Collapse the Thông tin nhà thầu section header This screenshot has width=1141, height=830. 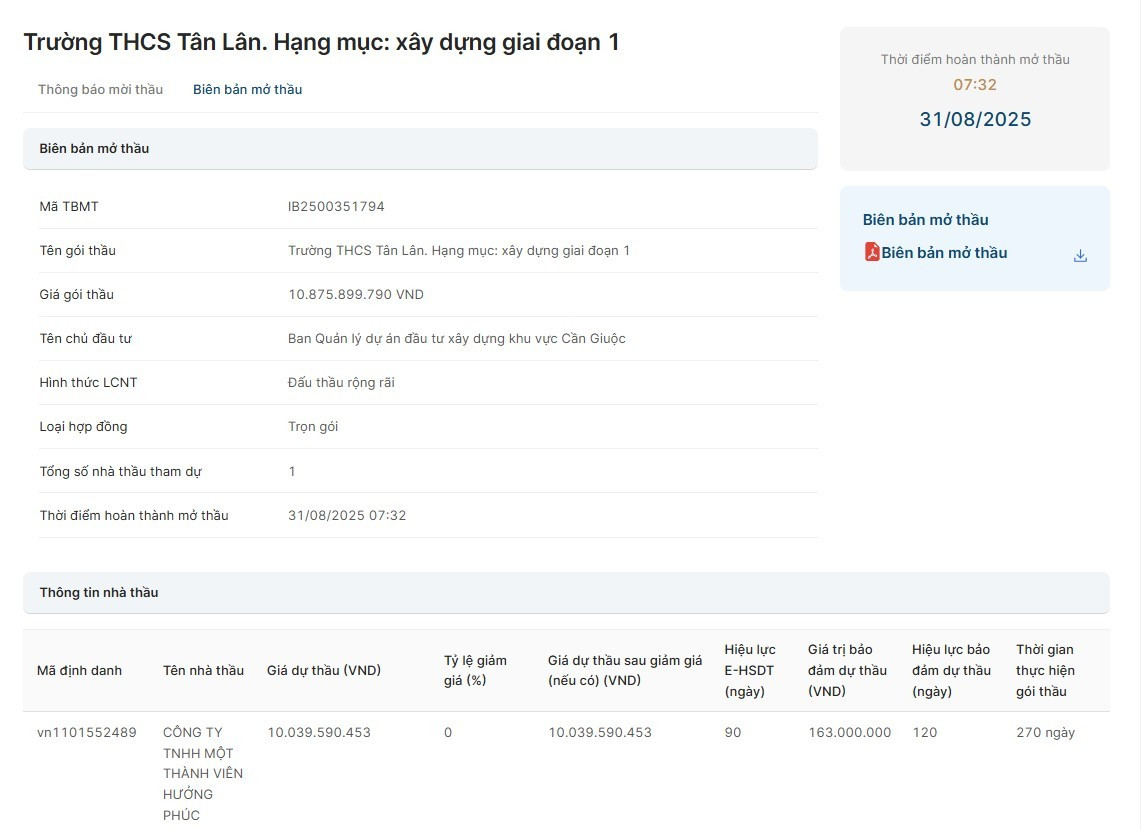(x=566, y=593)
